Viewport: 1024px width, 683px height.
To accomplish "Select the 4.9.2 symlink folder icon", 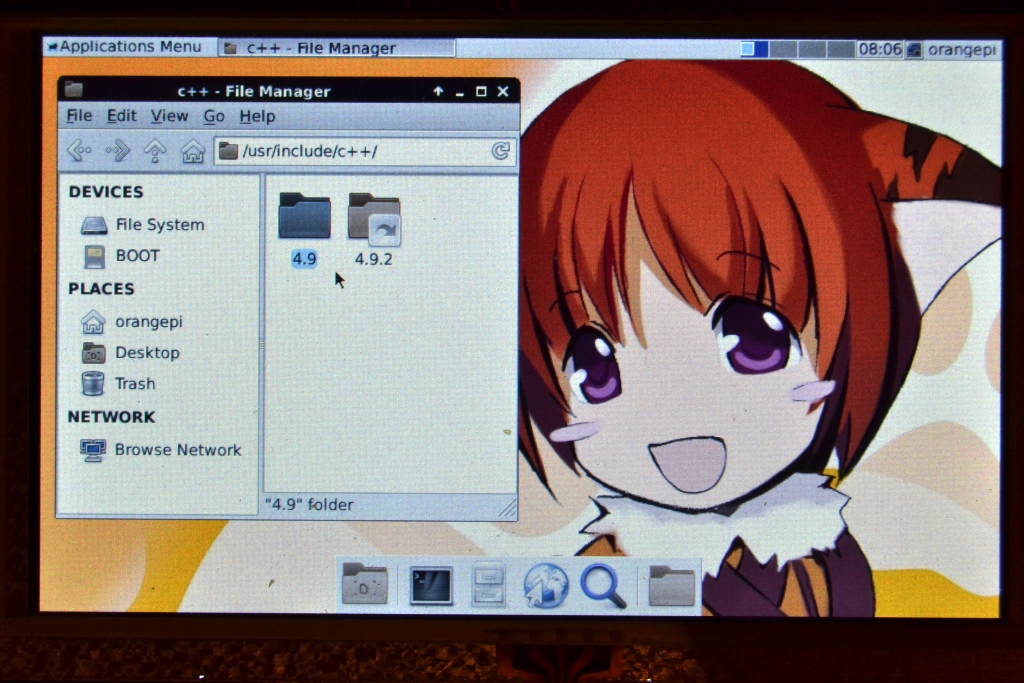I will point(374,218).
